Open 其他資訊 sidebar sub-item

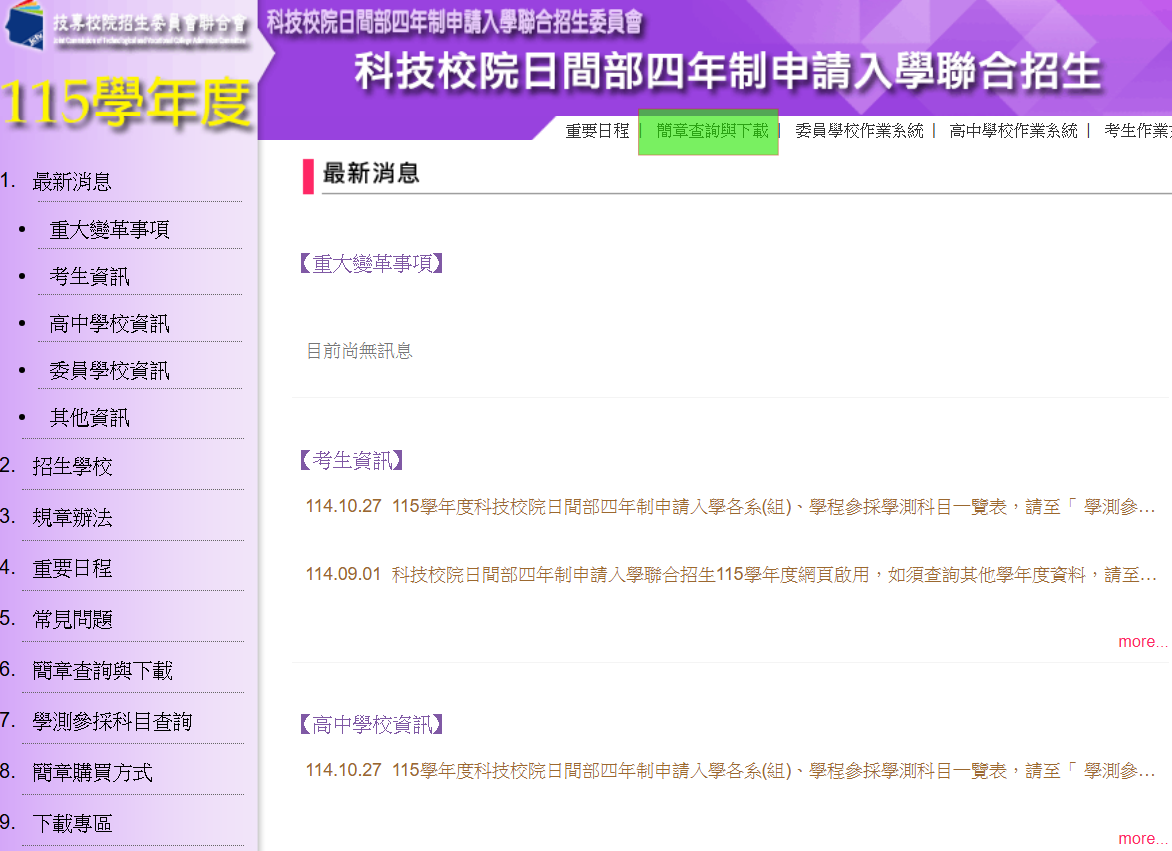[90, 418]
